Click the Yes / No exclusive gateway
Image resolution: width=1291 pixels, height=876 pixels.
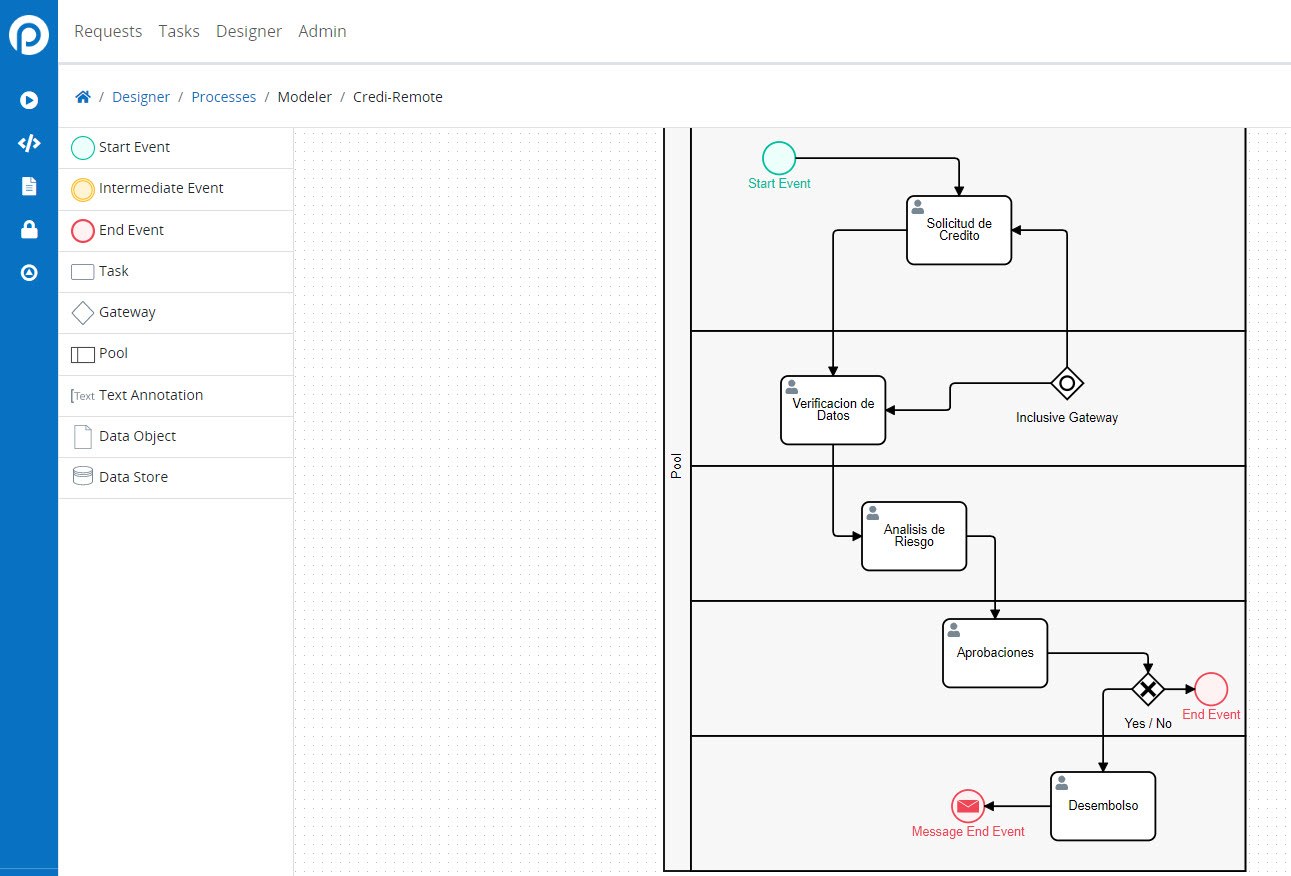[1148, 689]
